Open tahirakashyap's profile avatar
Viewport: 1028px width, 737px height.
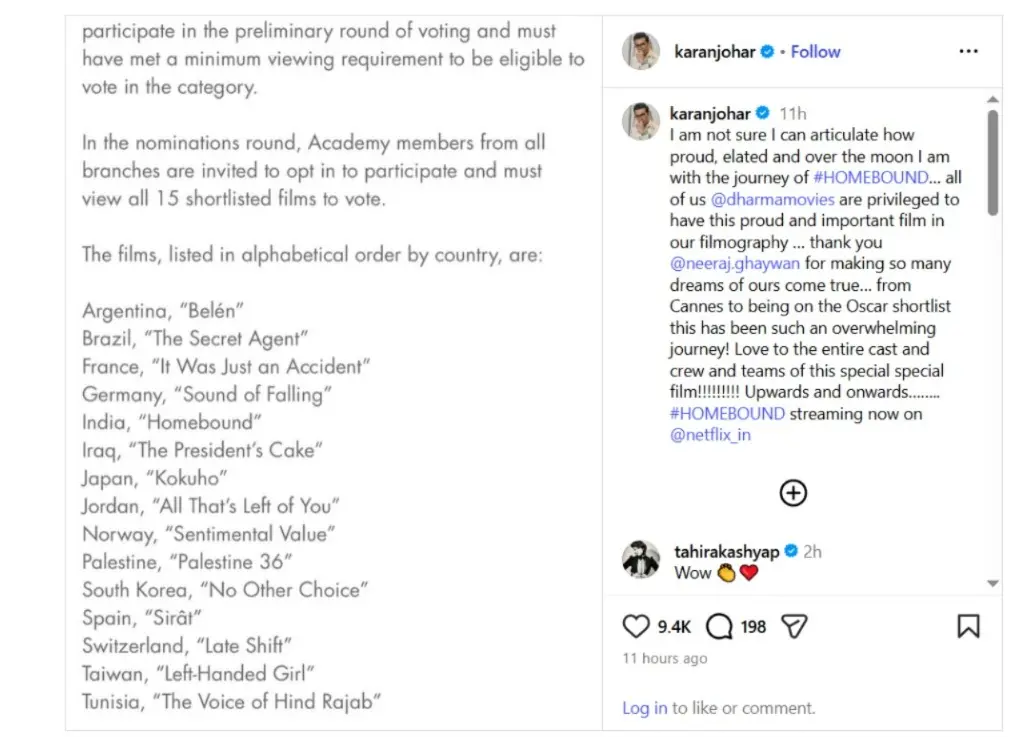pyautogui.click(x=641, y=560)
